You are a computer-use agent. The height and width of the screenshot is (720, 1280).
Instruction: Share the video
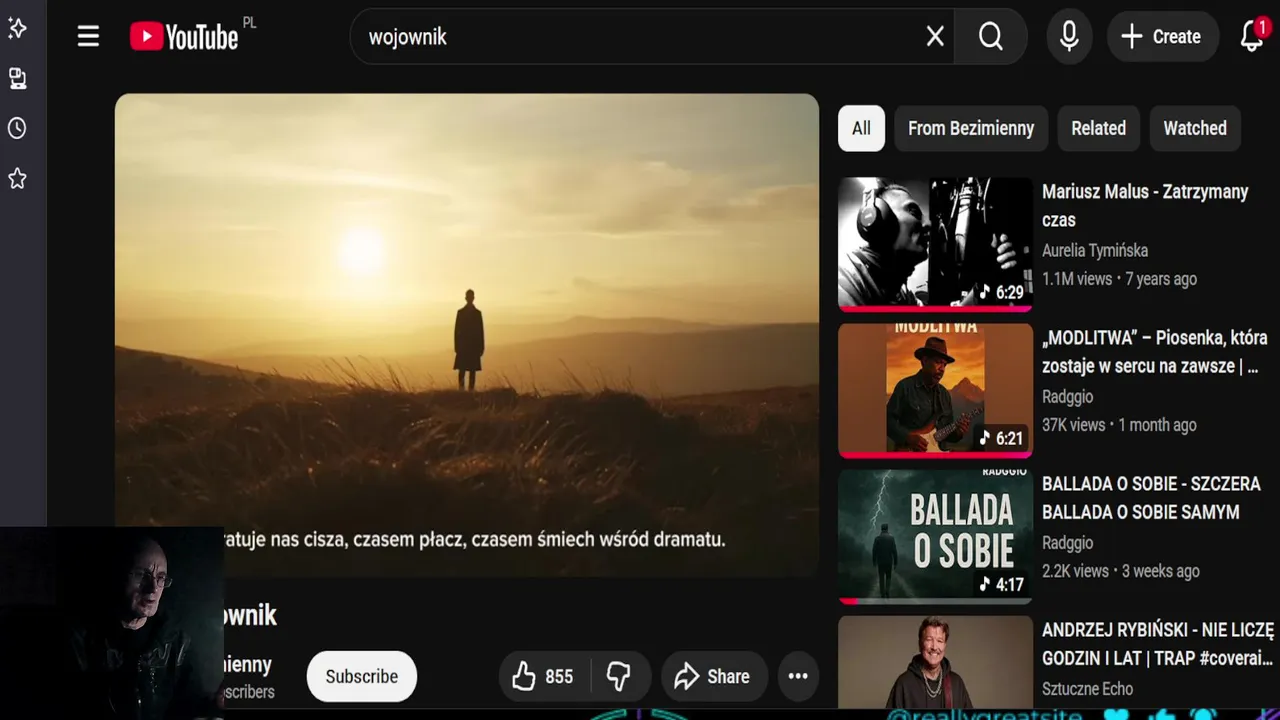(x=714, y=676)
